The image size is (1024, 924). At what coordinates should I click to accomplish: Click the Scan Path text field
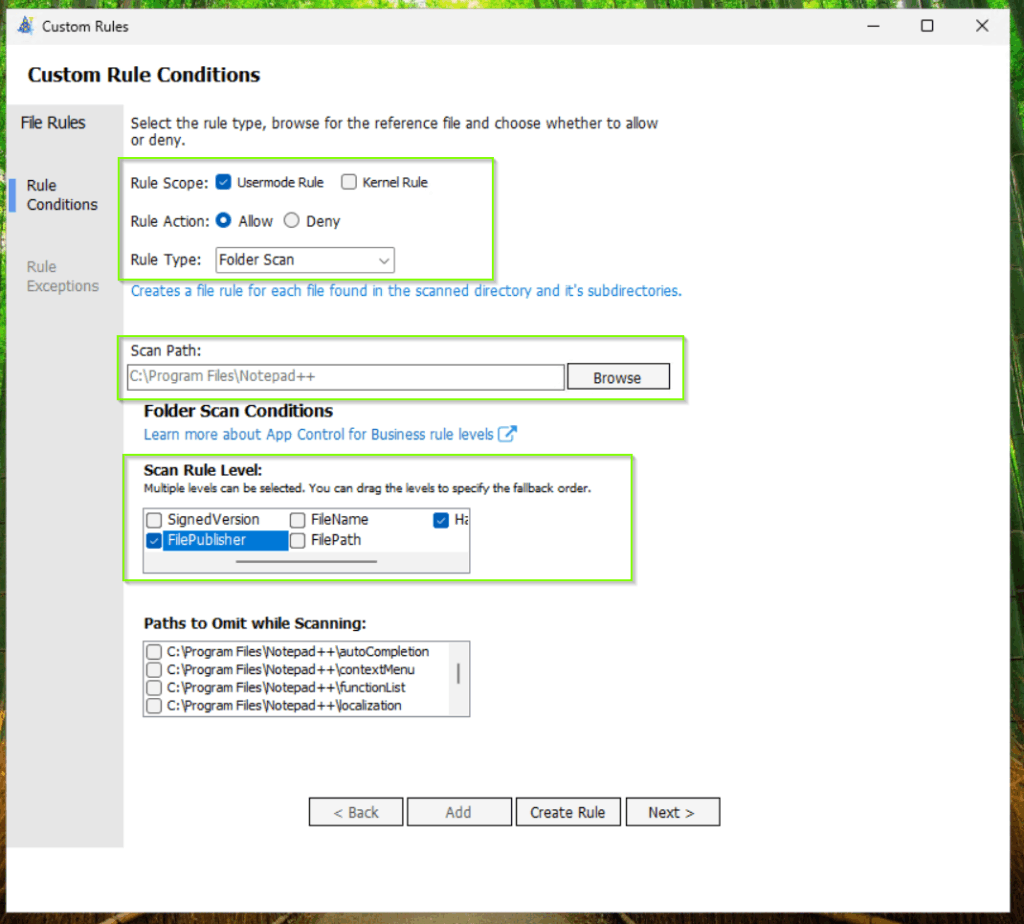(x=346, y=377)
